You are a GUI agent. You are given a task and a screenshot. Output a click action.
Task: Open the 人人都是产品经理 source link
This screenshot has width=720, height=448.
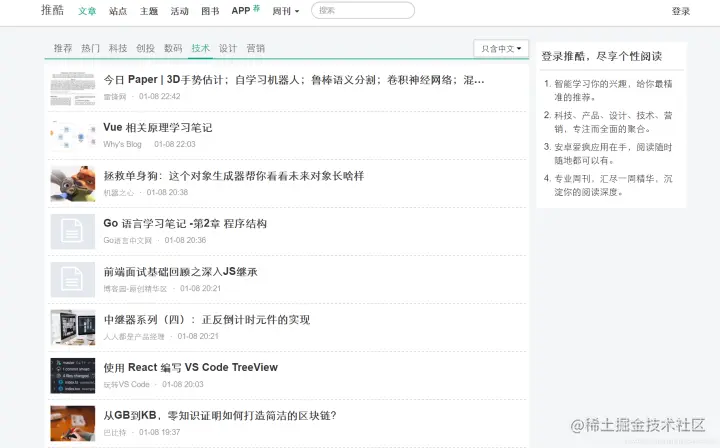tap(134, 336)
